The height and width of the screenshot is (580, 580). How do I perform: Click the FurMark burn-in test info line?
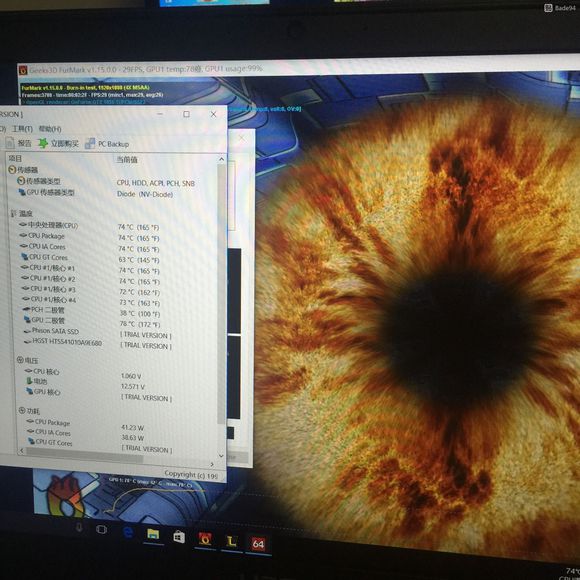(x=85, y=88)
